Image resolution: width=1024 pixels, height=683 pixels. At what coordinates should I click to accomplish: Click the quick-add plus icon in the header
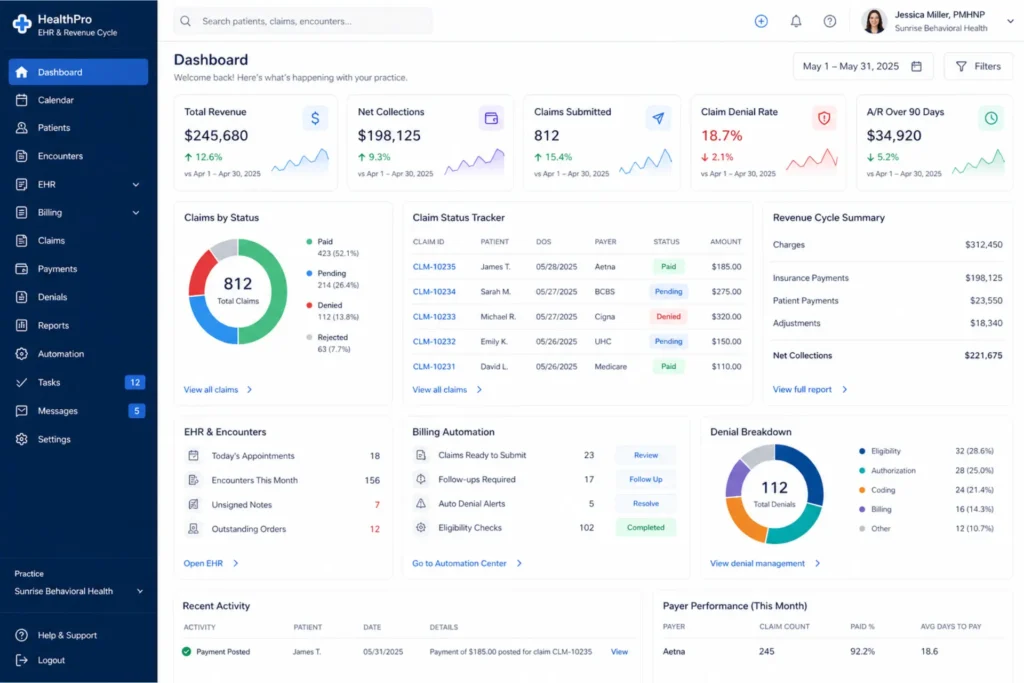click(761, 20)
